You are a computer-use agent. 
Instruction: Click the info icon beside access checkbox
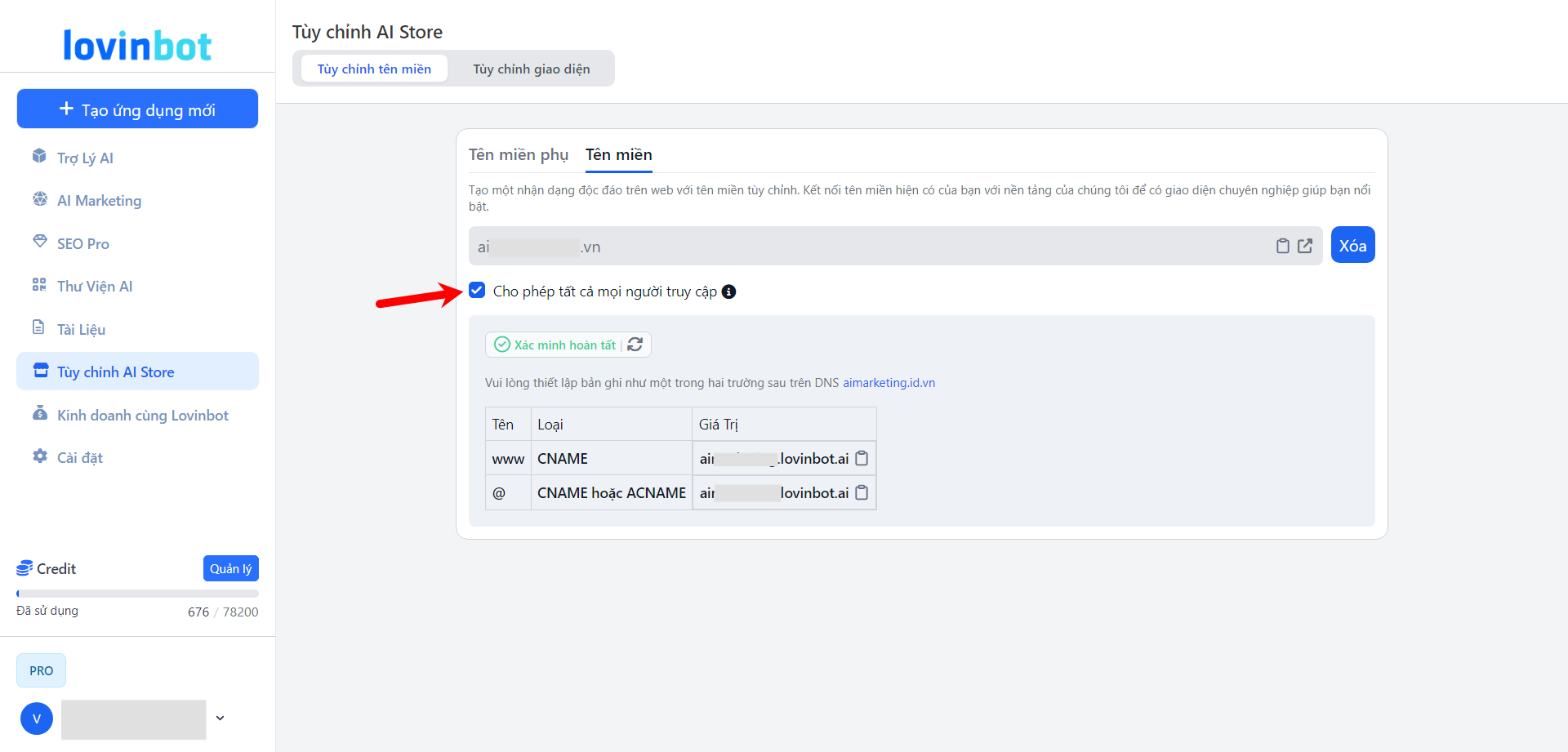tap(728, 291)
